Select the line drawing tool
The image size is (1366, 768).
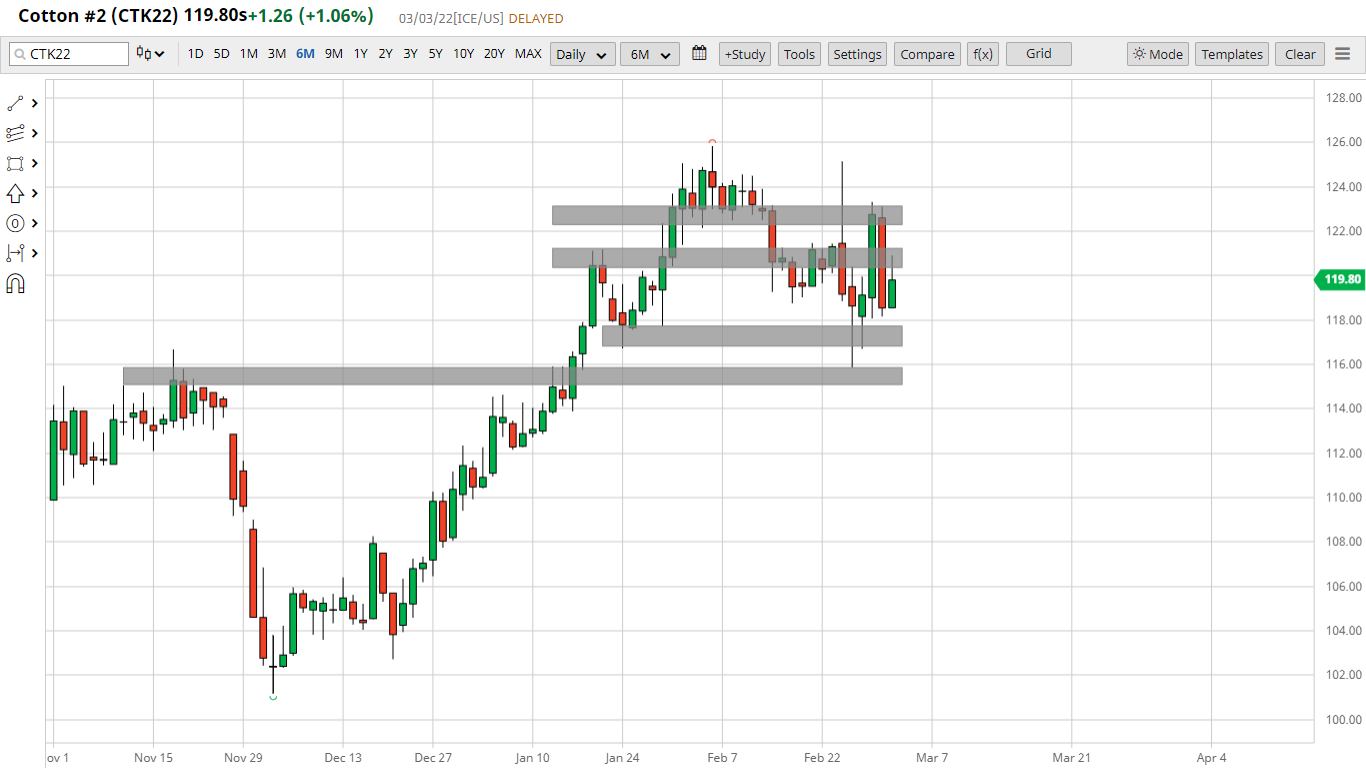15,103
